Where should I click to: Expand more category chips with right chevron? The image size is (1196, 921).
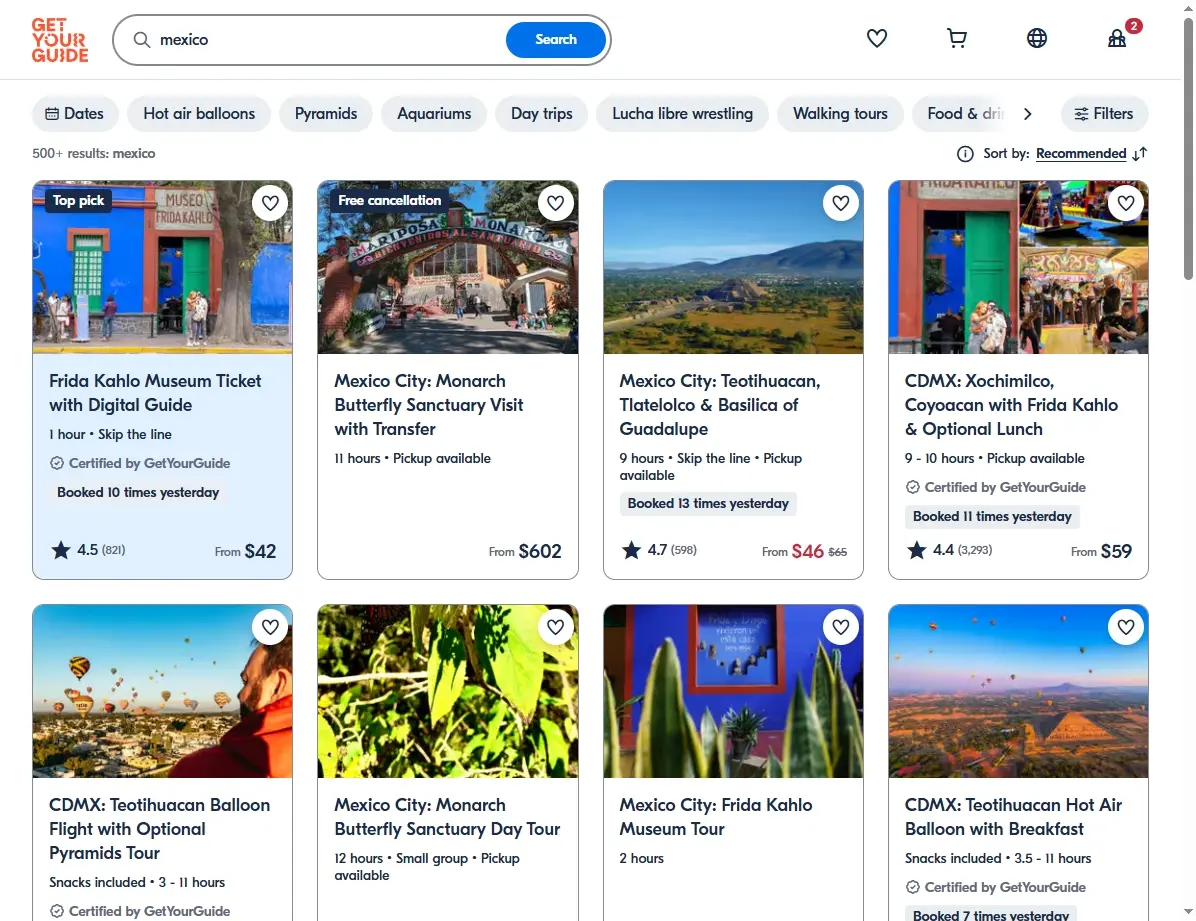pyautogui.click(x=1027, y=114)
